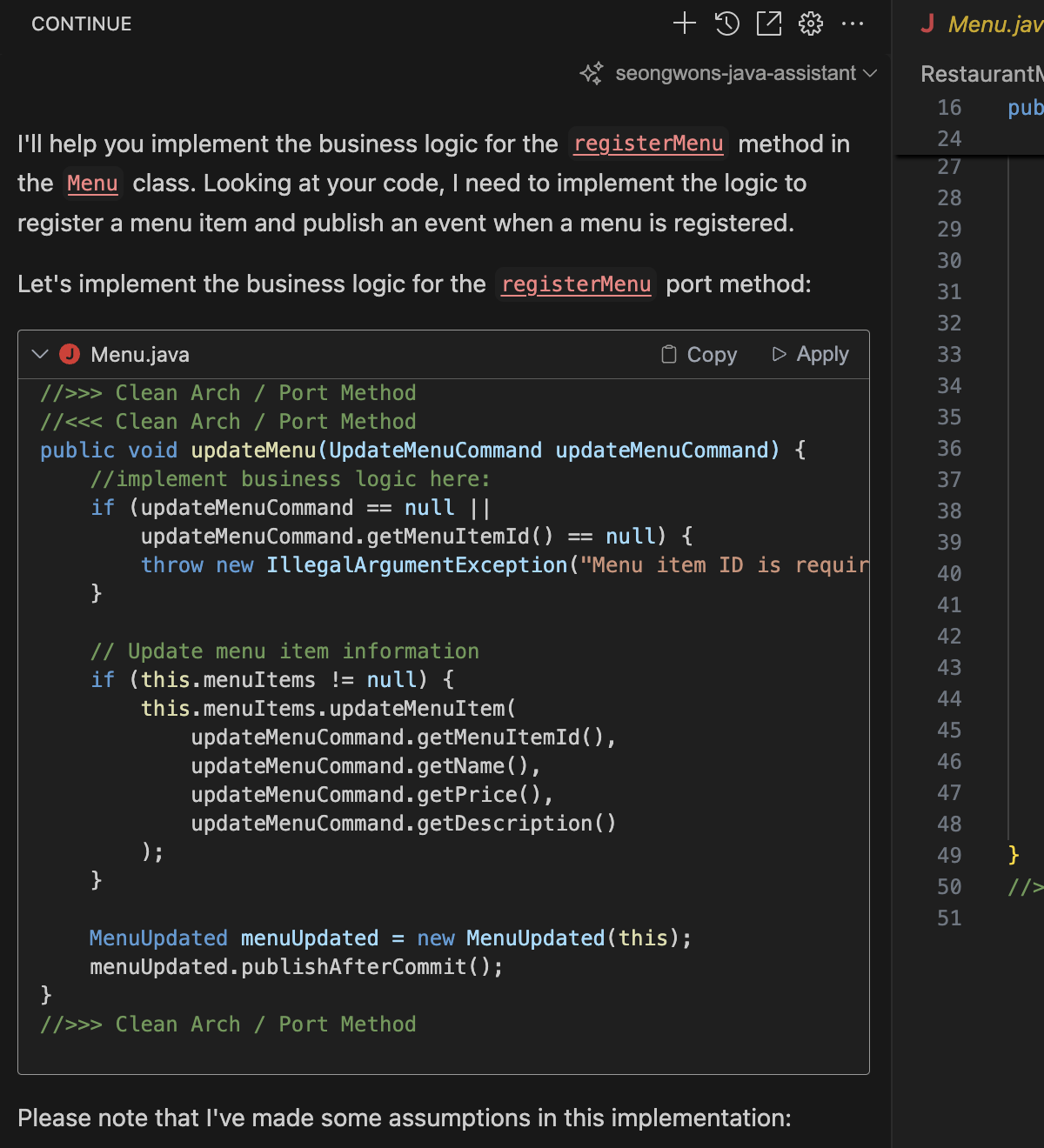
Task: Start a new chat session with plus icon
Action: tap(685, 23)
